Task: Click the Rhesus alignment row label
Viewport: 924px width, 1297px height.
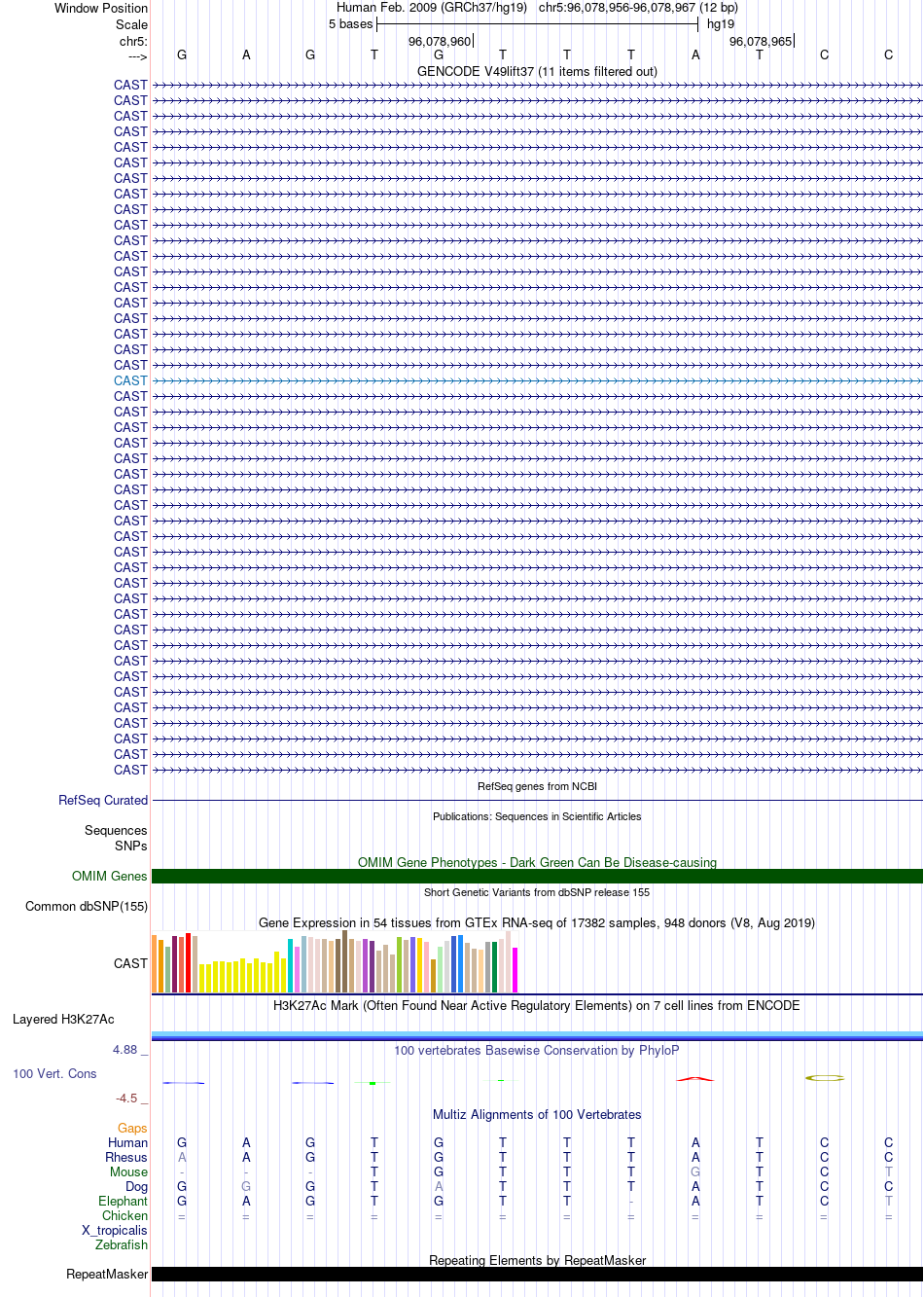Action: [126, 1157]
